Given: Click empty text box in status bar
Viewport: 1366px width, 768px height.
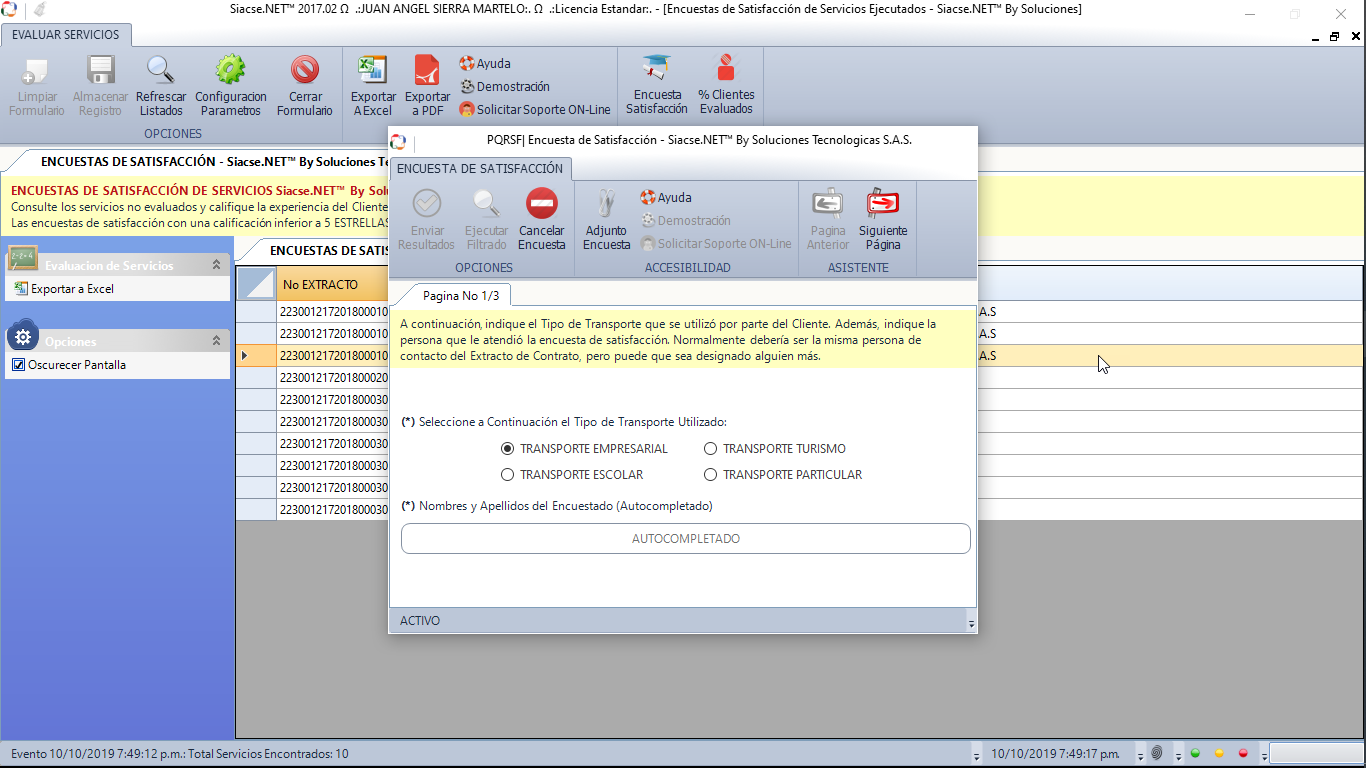Looking at the screenshot, I should [1315, 753].
